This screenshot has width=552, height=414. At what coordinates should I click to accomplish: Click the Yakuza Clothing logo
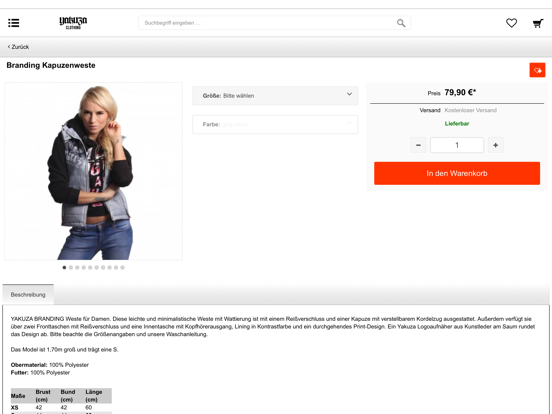pos(73,23)
